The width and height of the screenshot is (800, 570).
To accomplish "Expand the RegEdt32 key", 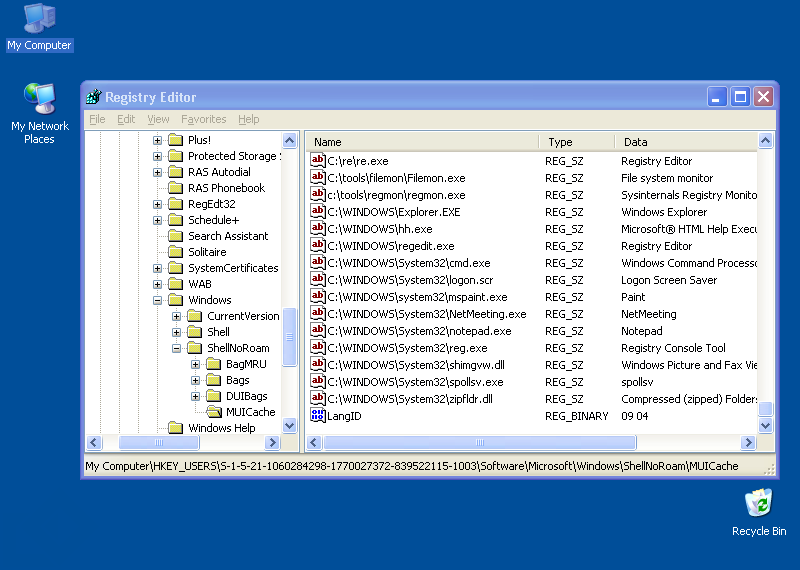I will pos(157,204).
